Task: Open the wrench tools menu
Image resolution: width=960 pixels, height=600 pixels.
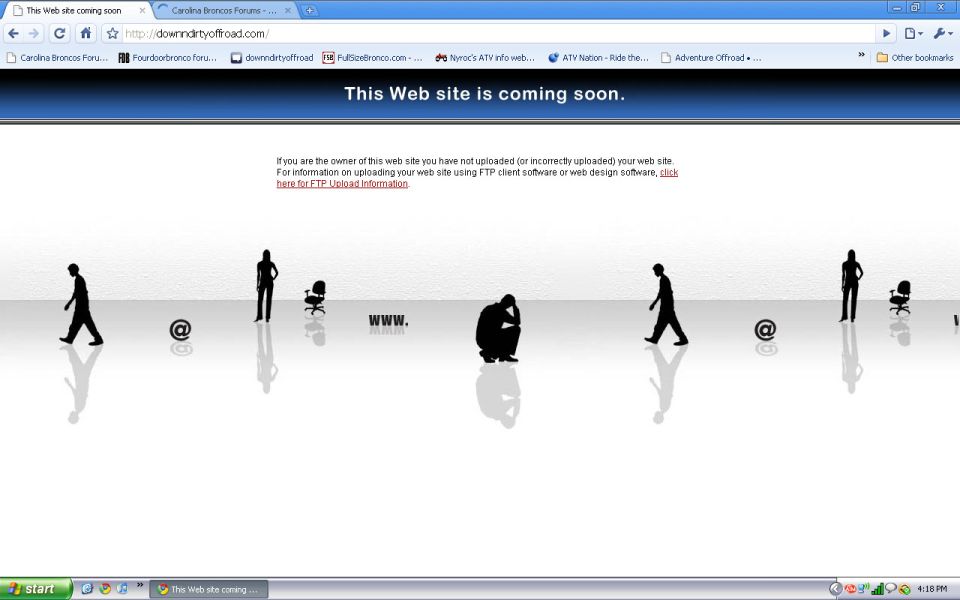Action: (x=942, y=34)
